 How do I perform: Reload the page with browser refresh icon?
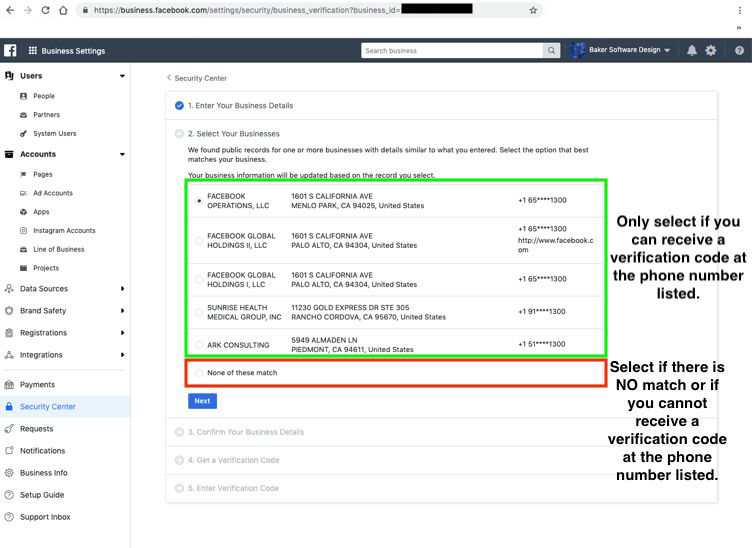(46, 10)
